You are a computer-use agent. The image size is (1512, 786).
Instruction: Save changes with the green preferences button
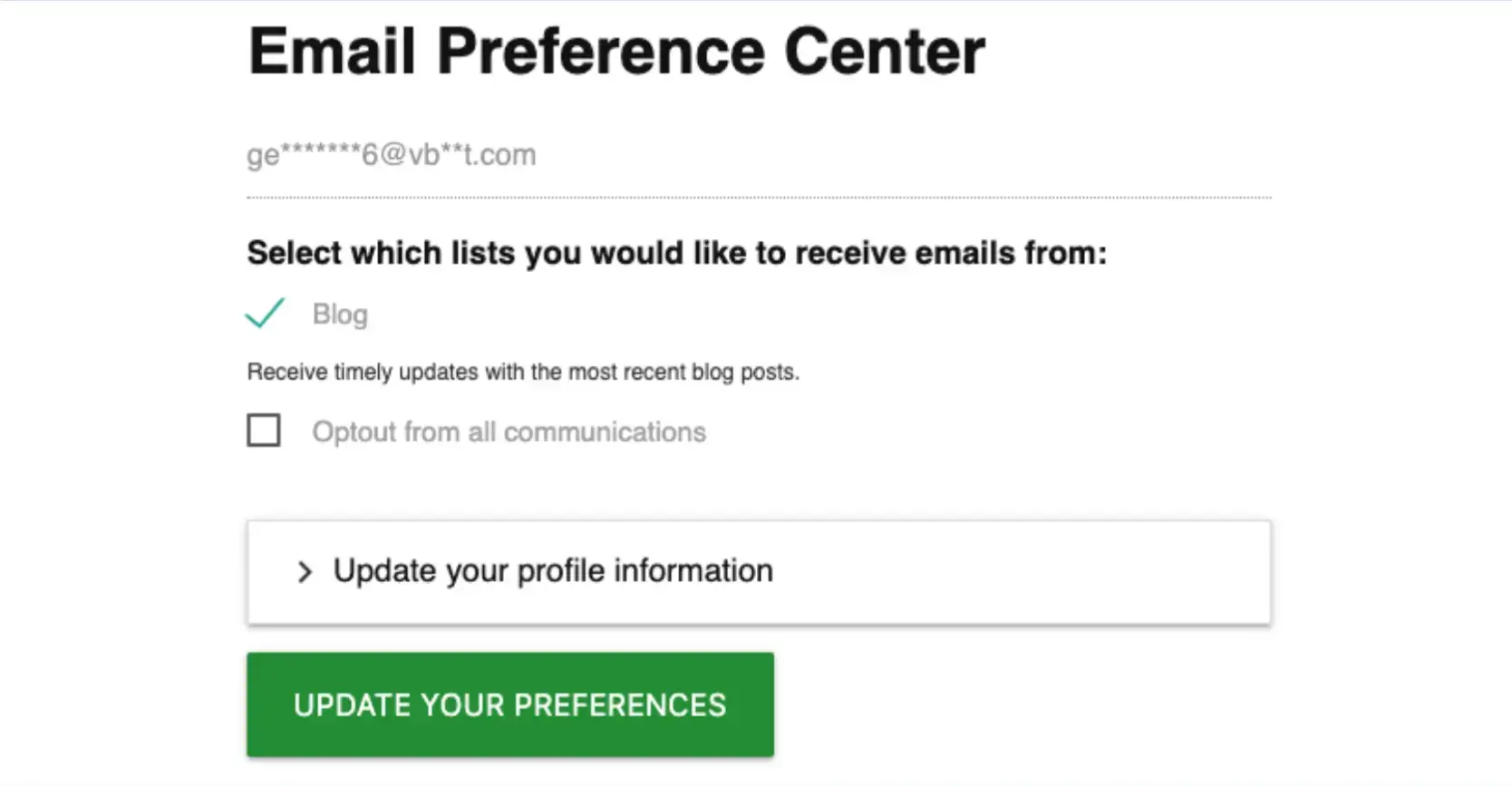coord(509,705)
